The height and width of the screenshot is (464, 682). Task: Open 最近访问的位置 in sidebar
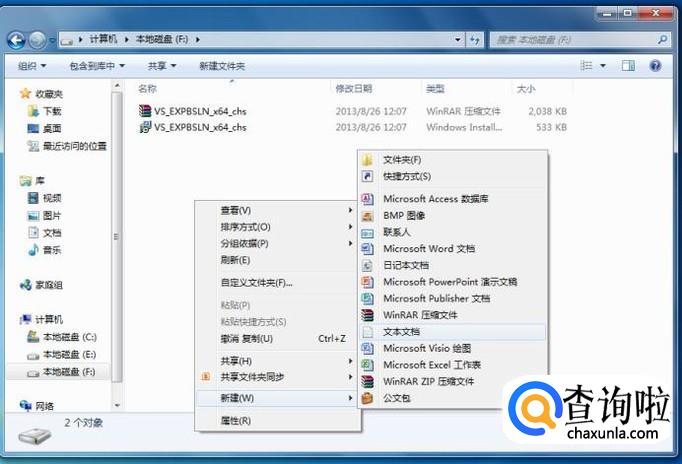point(67,146)
